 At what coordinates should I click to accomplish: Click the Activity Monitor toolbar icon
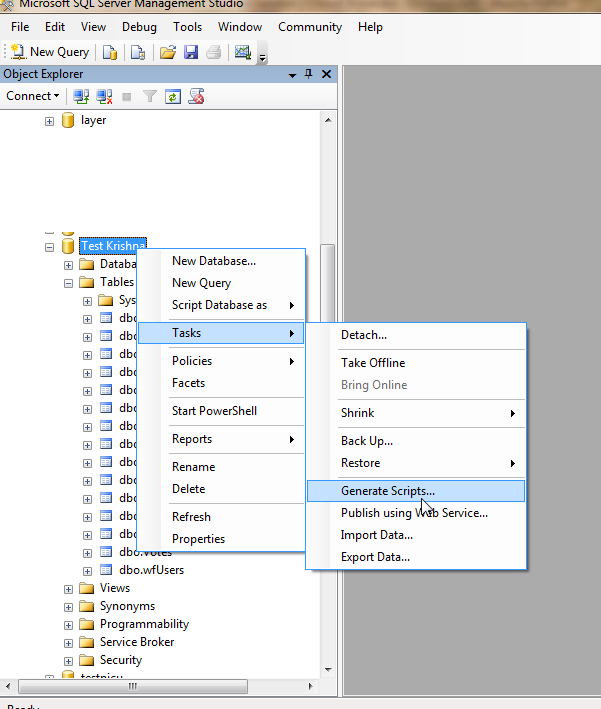(x=243, y=52)
